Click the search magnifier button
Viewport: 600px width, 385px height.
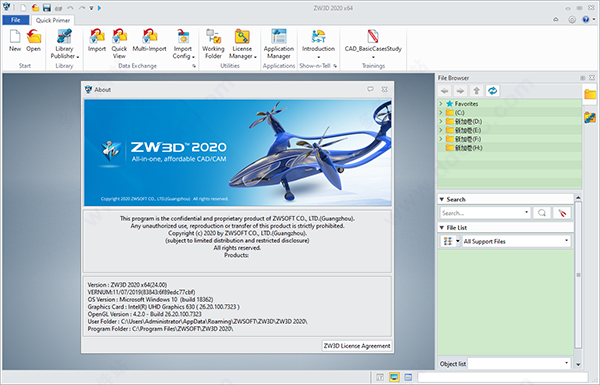pyautogui.click(x=542, y=213)
